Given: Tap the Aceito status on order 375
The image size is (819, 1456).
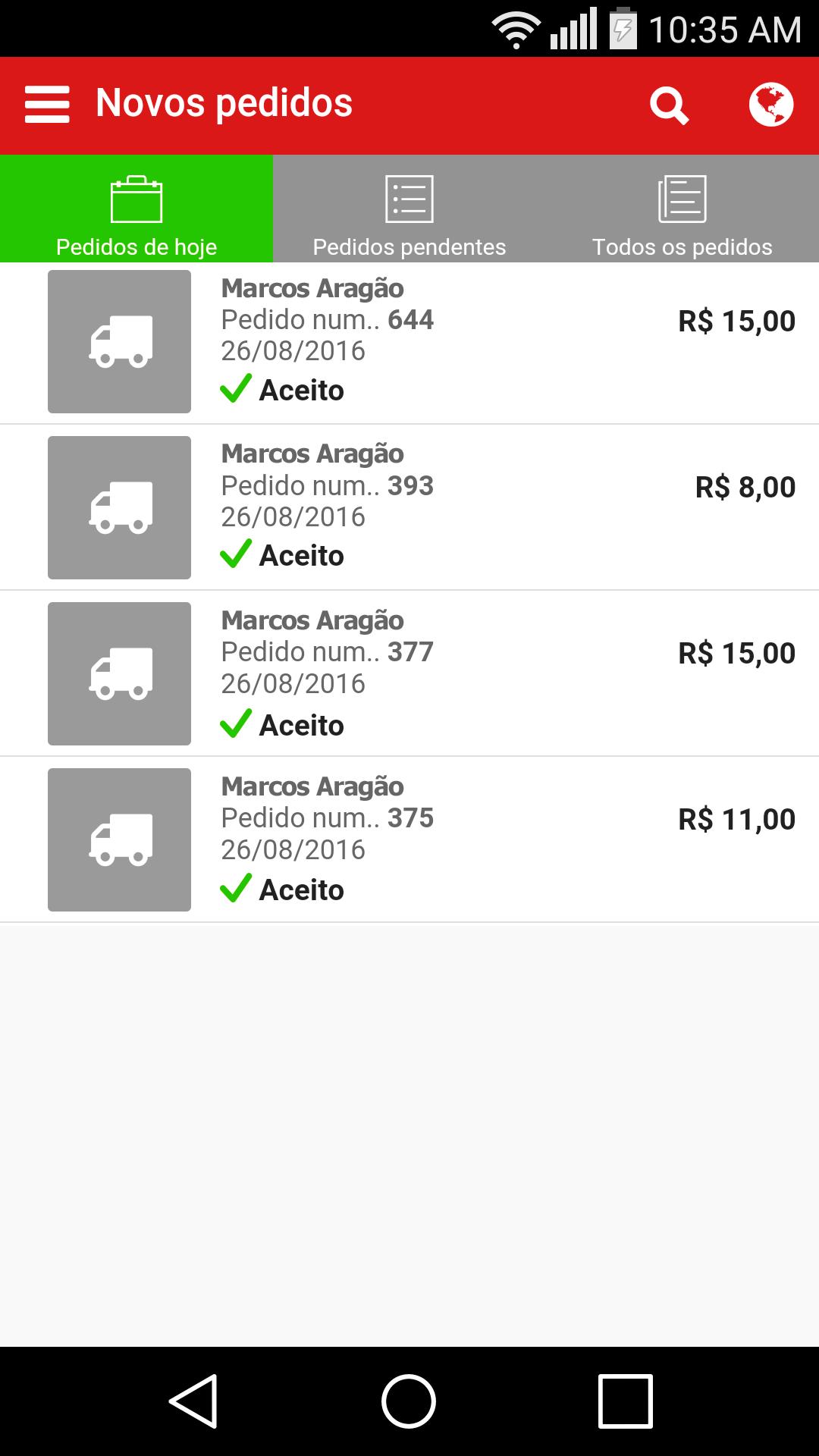Looking at the screenshot, I should [301, 890].
